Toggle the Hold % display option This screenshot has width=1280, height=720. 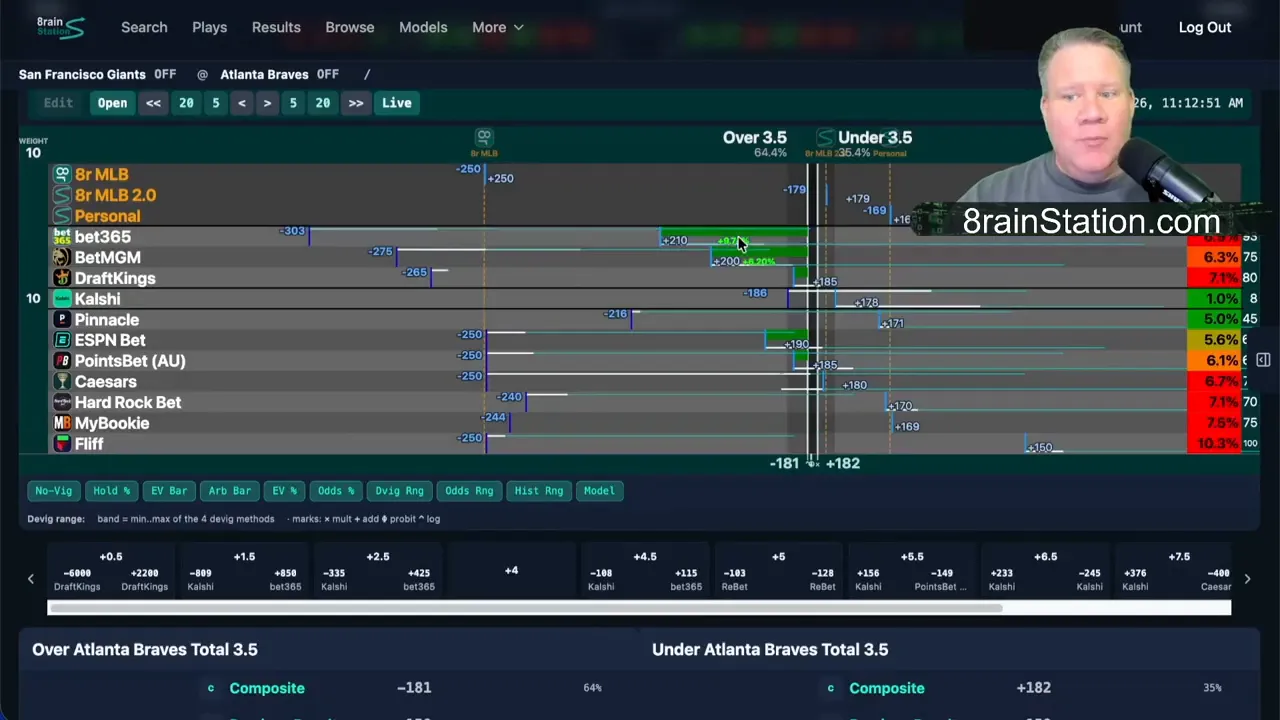[111, 491]
